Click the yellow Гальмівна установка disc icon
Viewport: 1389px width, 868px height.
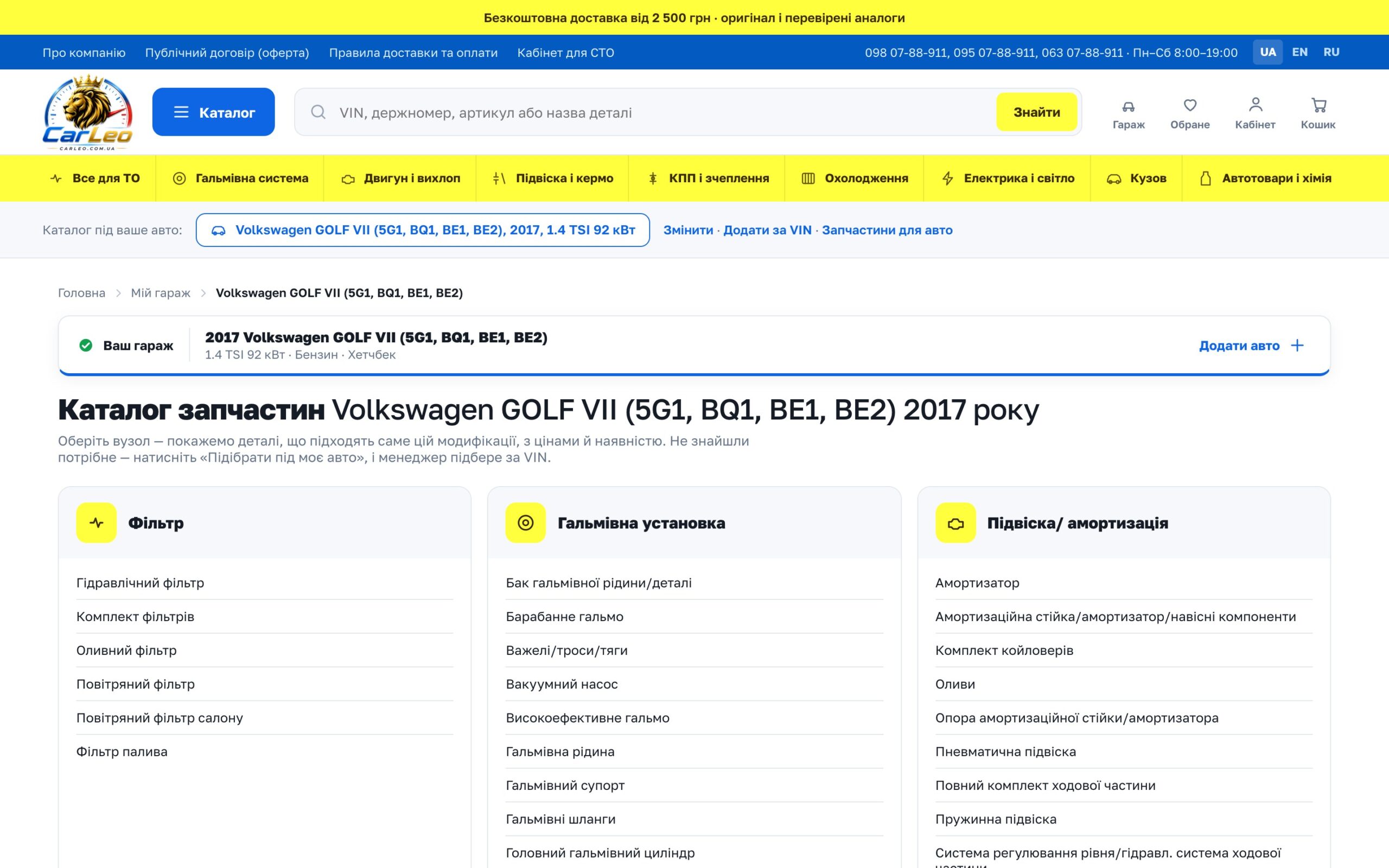[x=525, y=522]
